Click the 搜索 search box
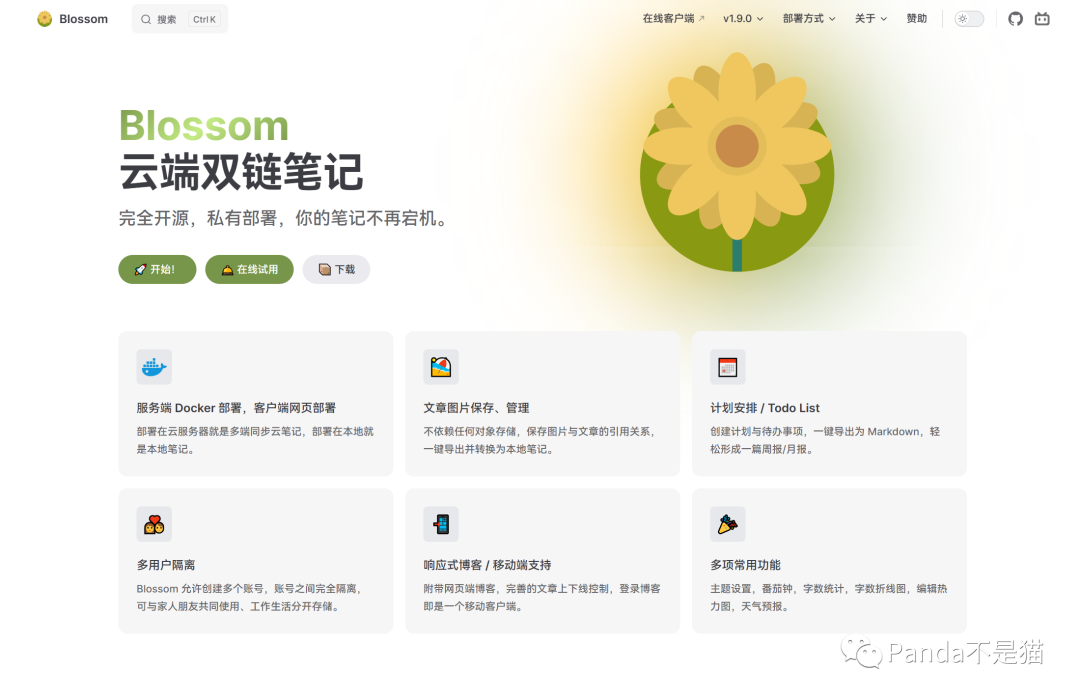The width and height of the screenshot is (1080, 700). pyautogui.click(x=180, y=19)
